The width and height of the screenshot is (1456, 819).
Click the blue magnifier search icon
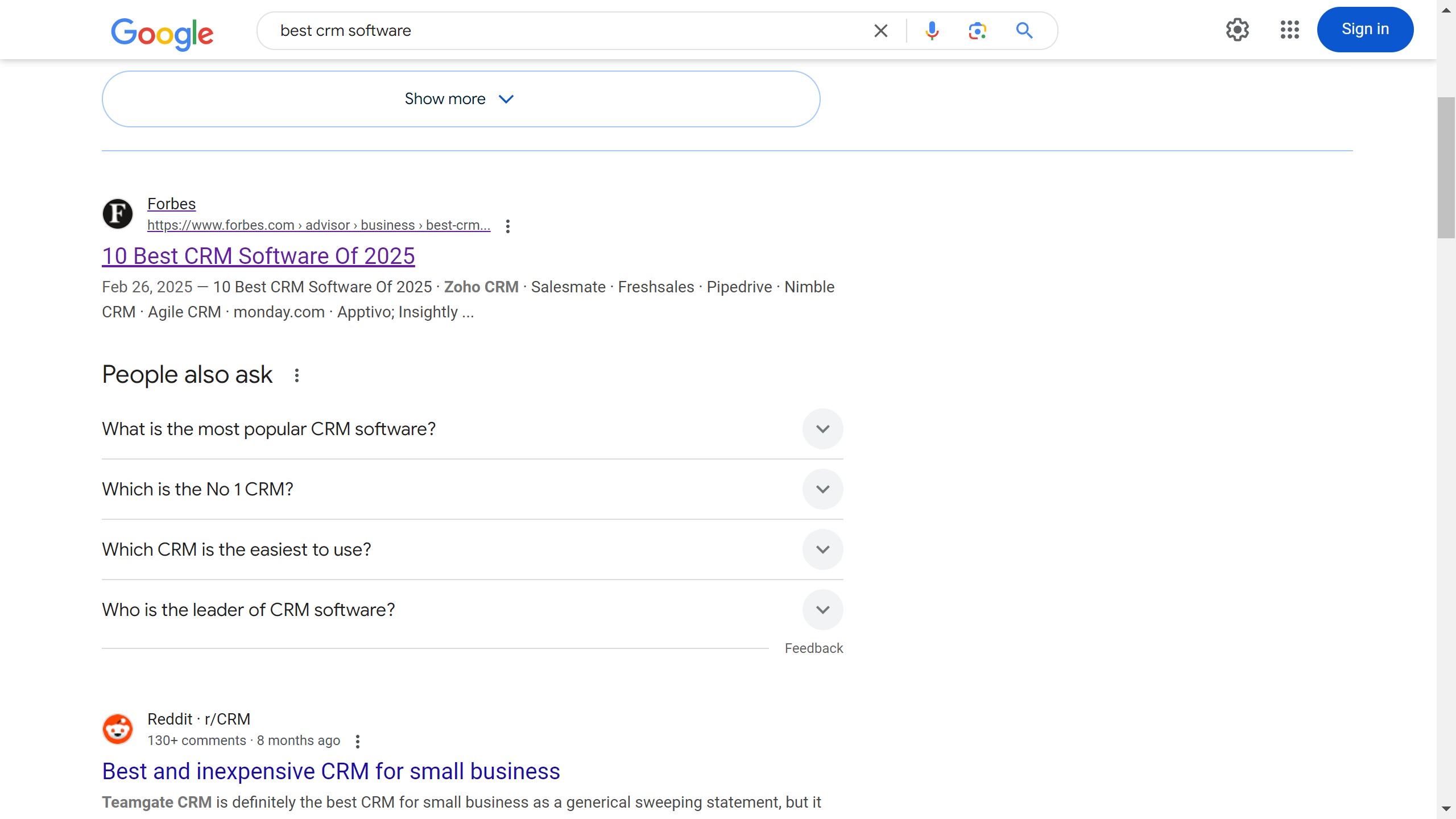(1024, 31)
